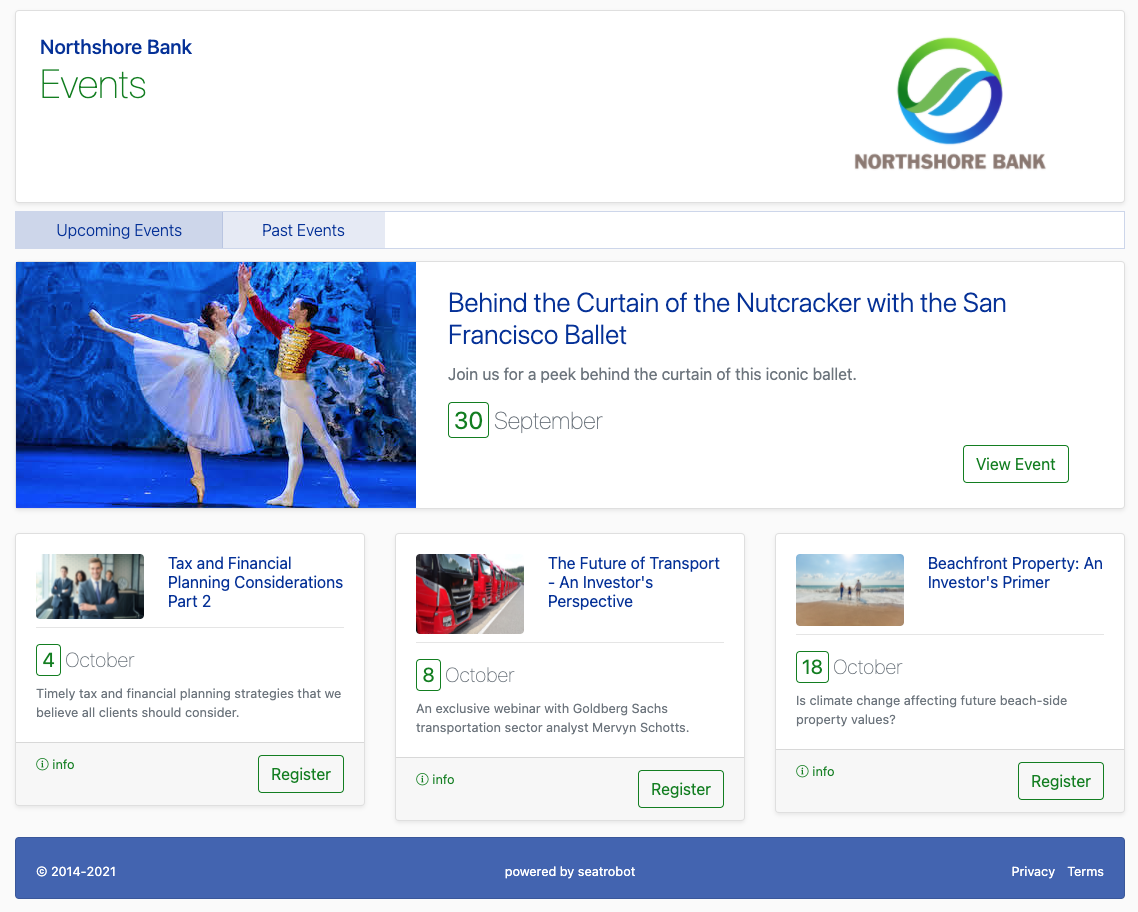Register for the Beachfront Property webinar
Screen dimensions: 1138x912
1060,781
